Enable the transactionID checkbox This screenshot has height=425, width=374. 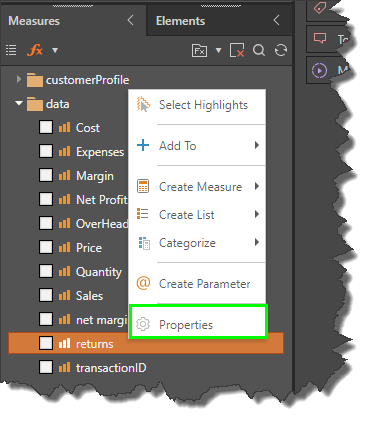coord(46,367)
